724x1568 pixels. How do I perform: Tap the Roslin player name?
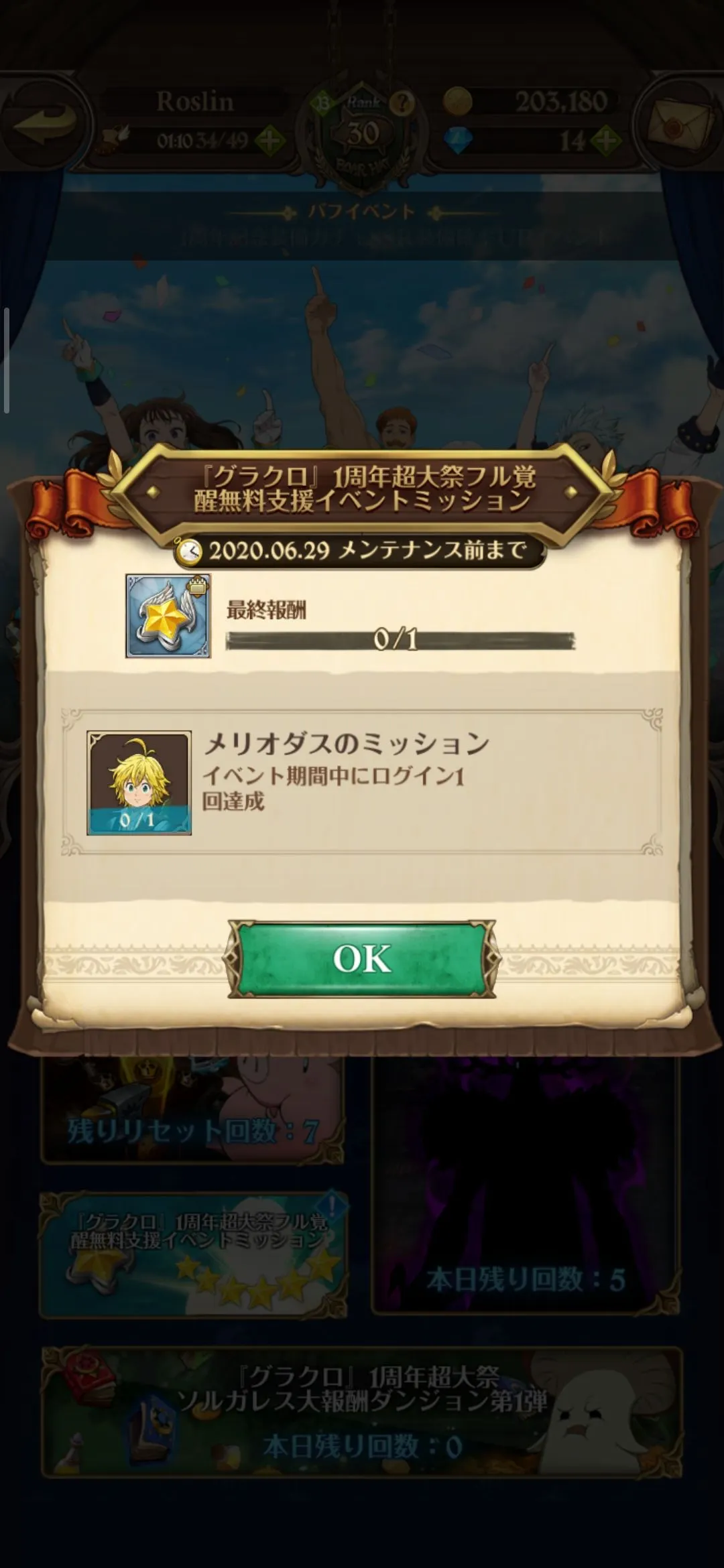(195, 102)
